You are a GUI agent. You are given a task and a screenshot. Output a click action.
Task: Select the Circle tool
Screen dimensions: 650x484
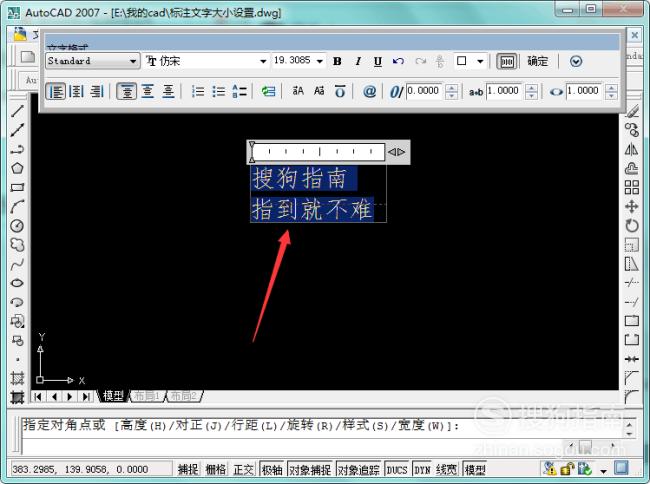coord(17,226)
